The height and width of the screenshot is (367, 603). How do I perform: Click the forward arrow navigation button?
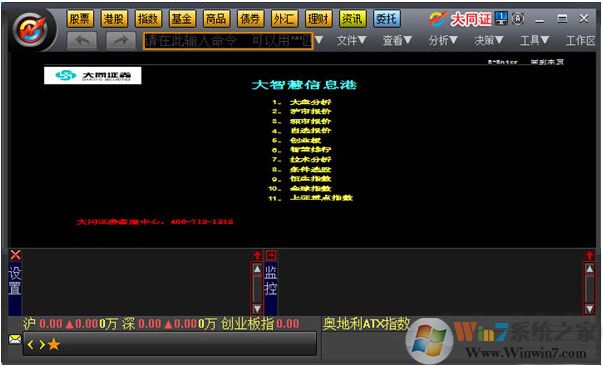tap(121, 40)
